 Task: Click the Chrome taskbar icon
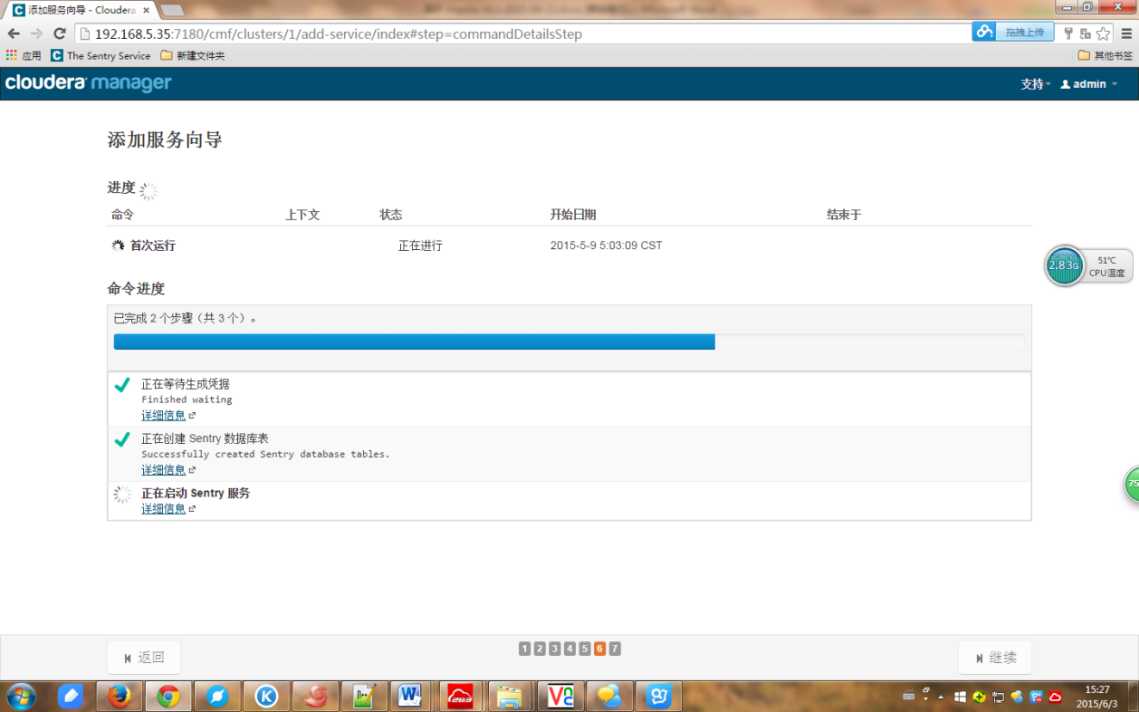point(168,697)
